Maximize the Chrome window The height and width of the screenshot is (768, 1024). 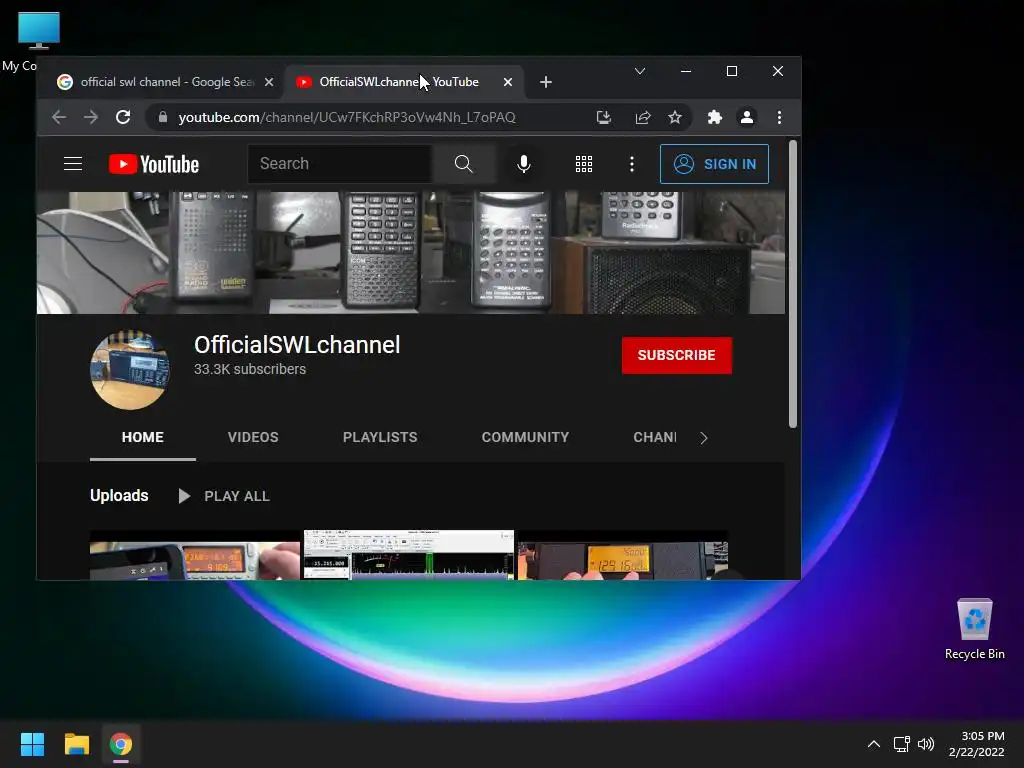pyautogui.click(x=732, y=71)
